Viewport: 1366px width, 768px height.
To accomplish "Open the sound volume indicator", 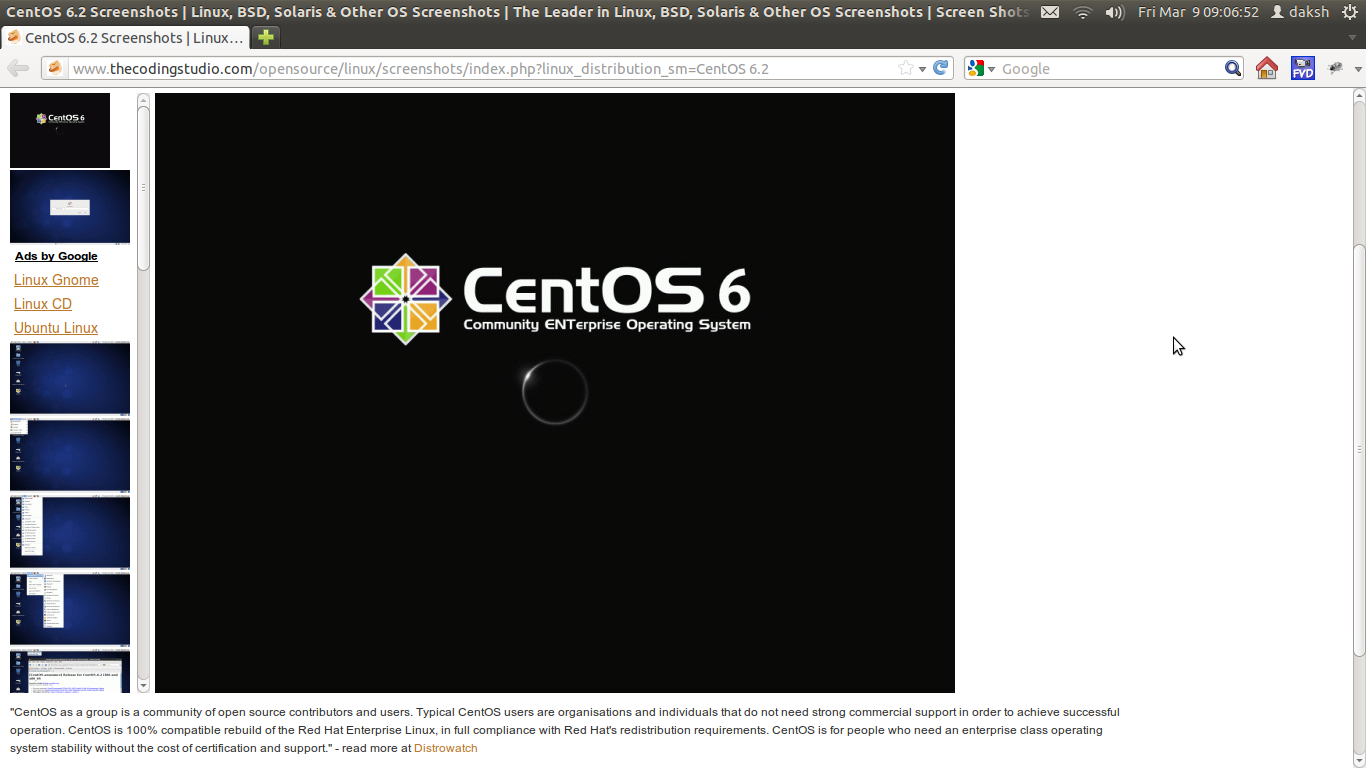I will click(1114, 12).
